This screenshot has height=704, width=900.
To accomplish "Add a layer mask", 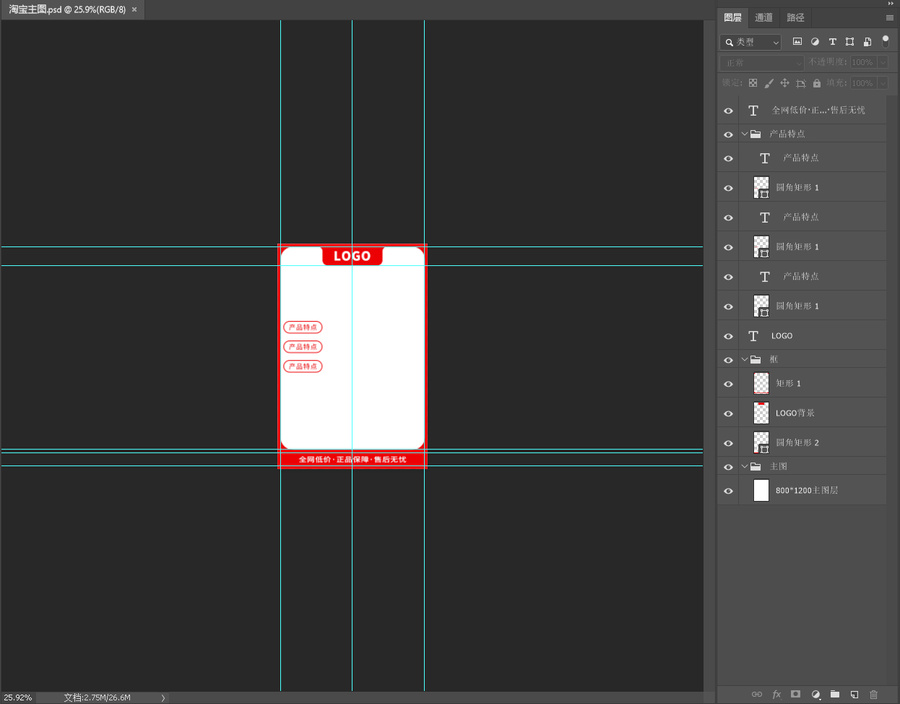I will [x=796, y=694].
